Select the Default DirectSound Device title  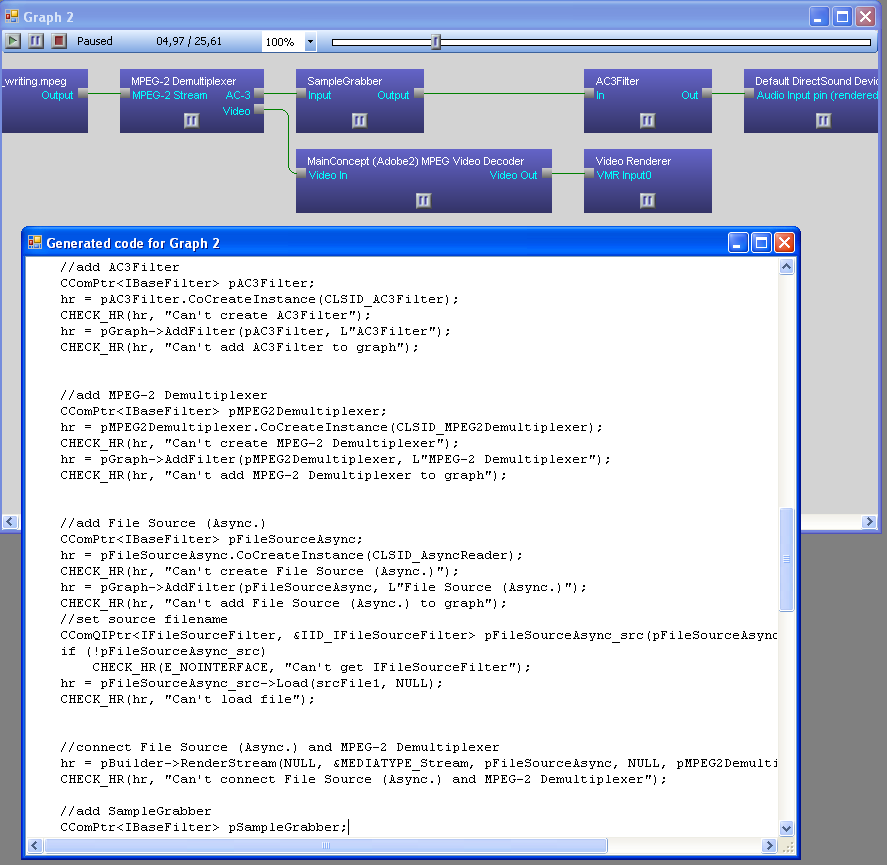coord(816,81)
